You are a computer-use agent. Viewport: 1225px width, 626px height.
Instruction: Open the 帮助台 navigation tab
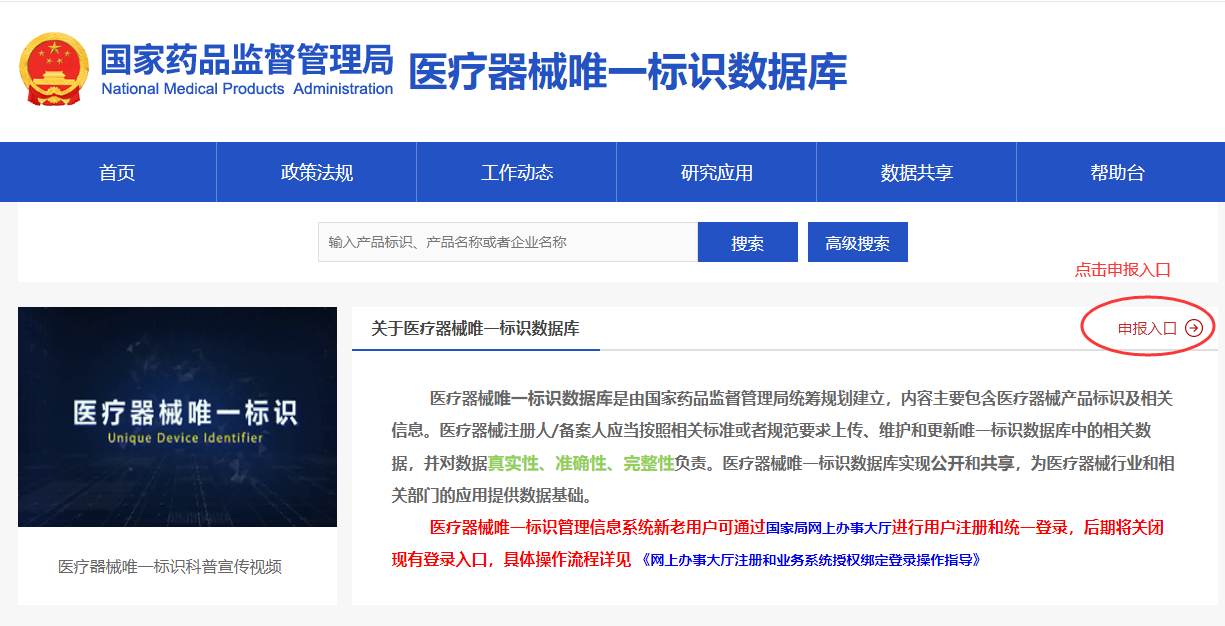click(x=1117, y=172)
